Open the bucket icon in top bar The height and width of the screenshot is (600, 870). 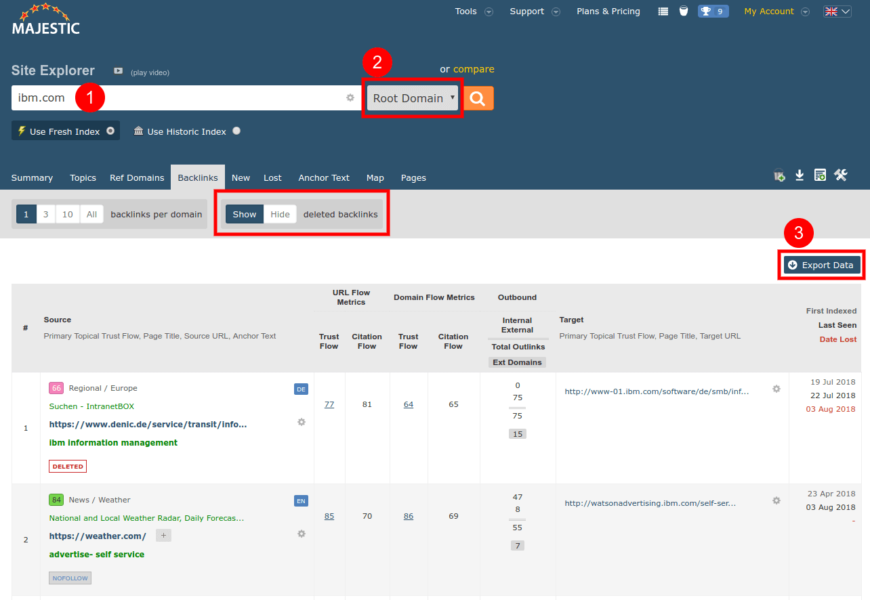tap(684, 11)
